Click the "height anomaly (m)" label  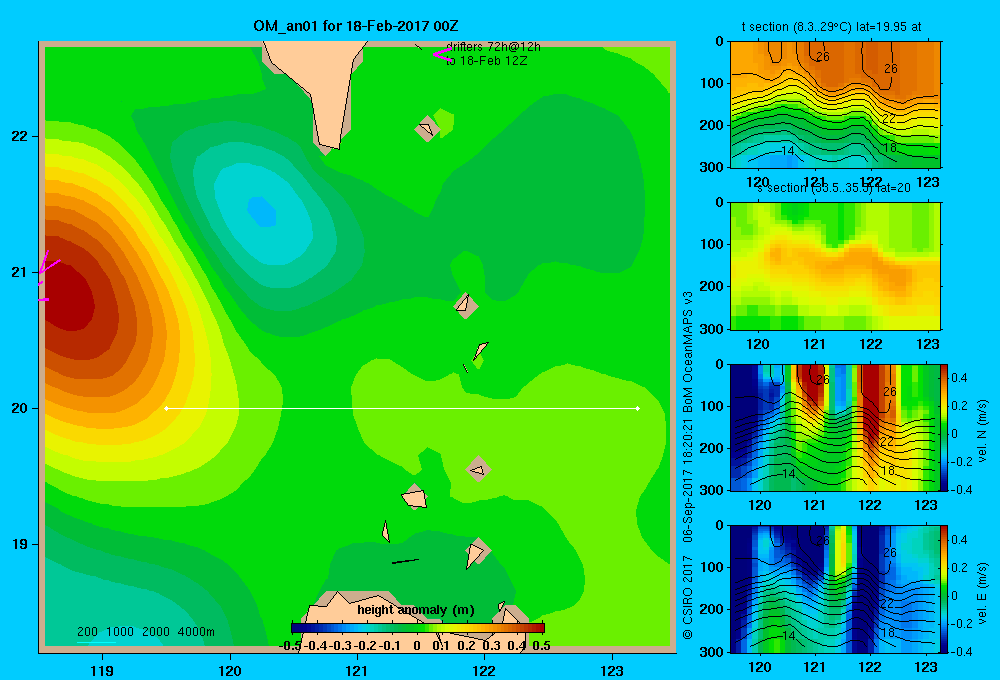pos(416,610)
